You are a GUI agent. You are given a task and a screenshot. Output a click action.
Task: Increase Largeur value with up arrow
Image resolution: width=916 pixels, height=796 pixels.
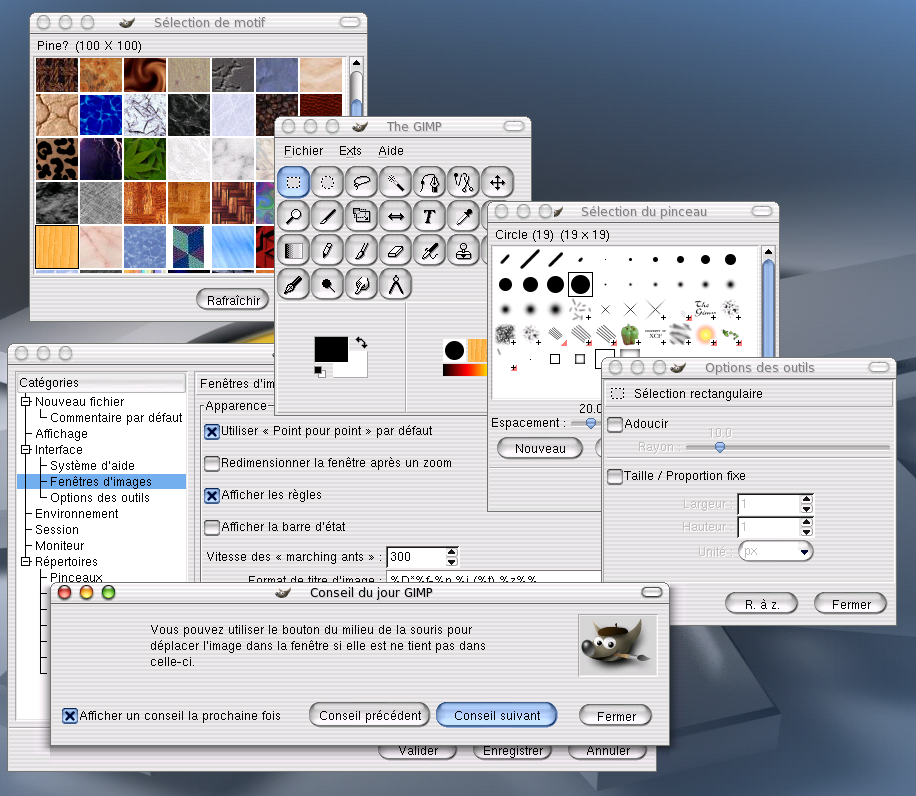click(806, 499)
